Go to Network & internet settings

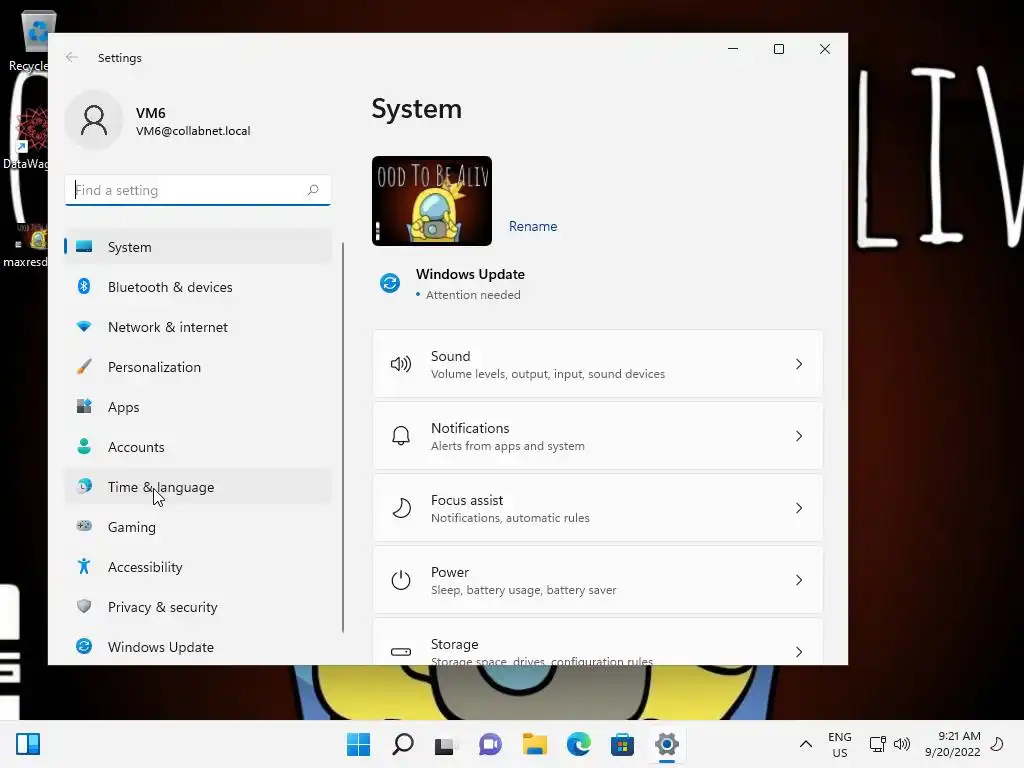[x=198, y=327]
